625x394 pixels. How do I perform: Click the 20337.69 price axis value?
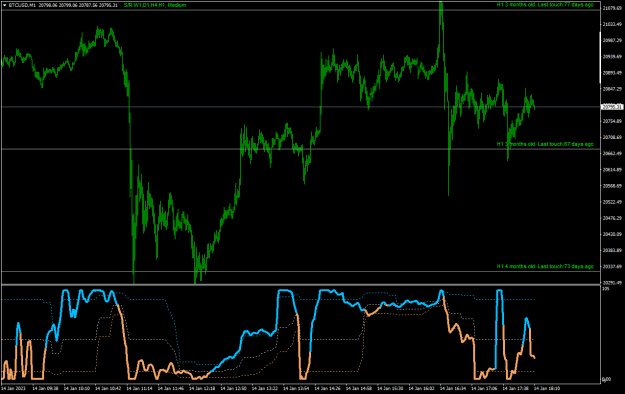612,266
